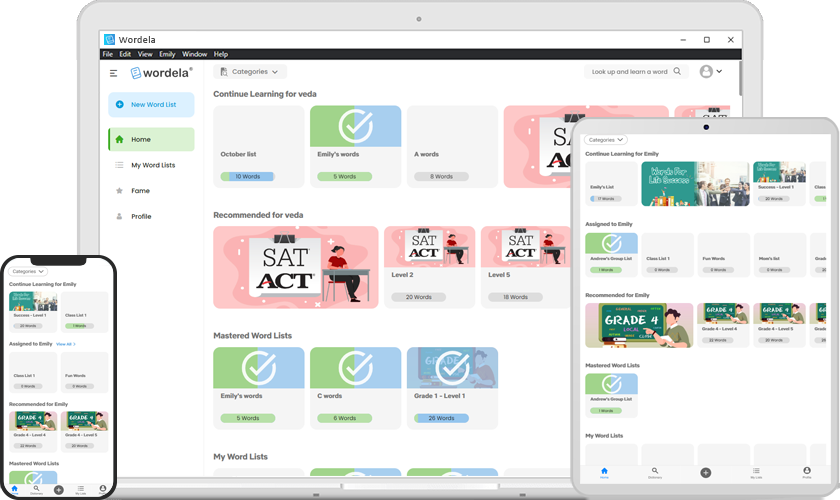This screenshot has width=840, height=500.
Task: Open the hamburger menu in laptop sidebar
Action: click(114, 73)
